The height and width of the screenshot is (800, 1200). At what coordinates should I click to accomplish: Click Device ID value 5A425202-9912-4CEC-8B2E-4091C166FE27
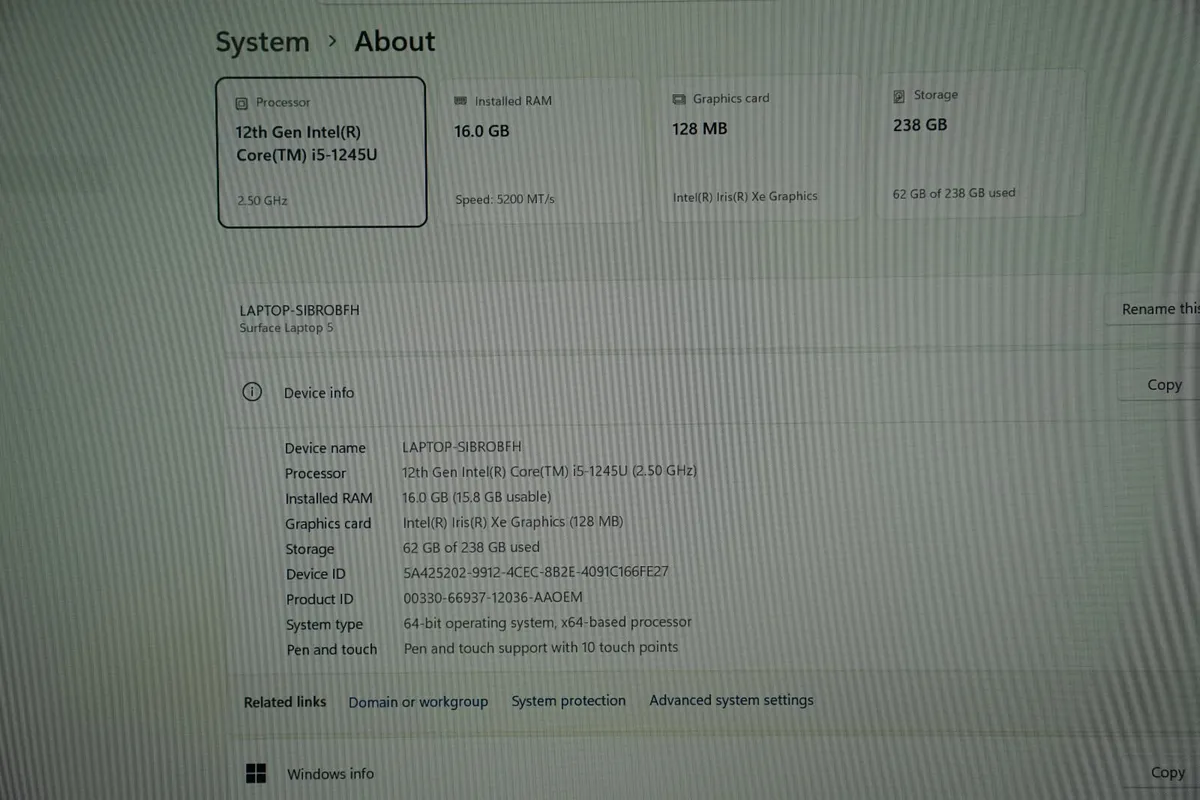535,572
